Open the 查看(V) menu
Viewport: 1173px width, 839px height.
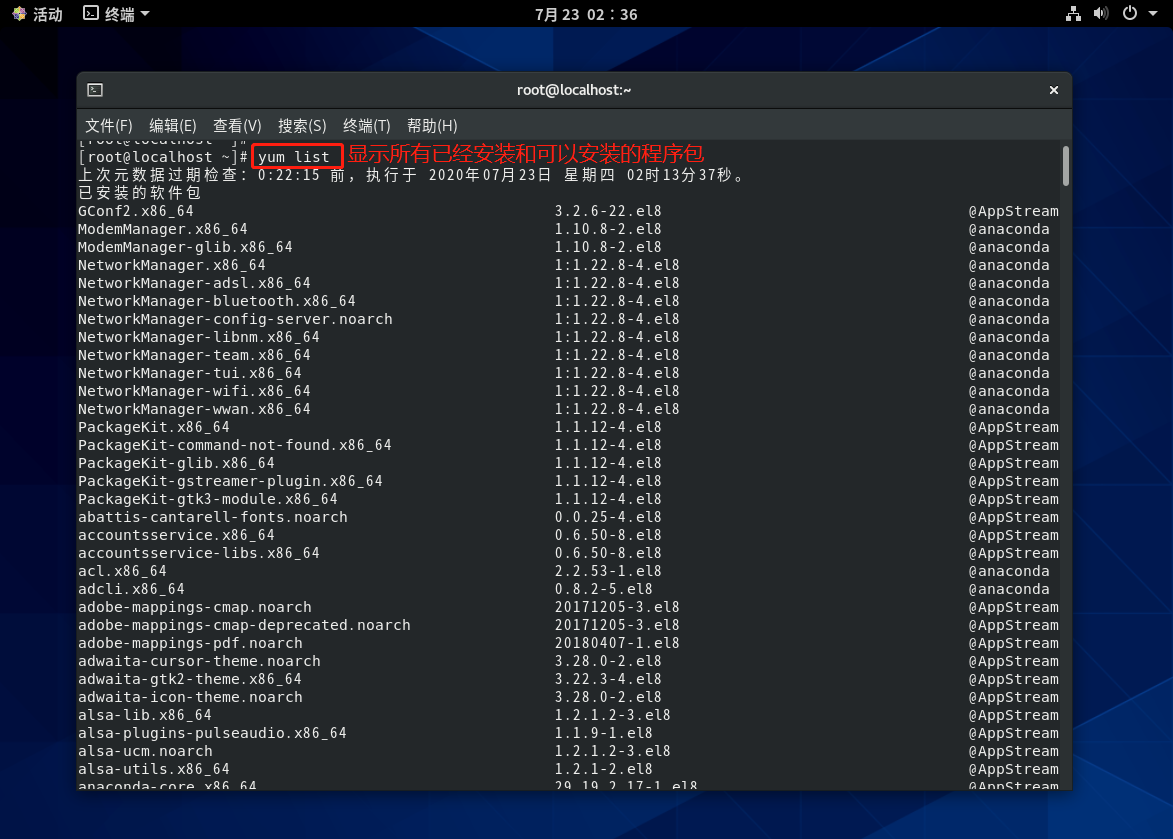(x=237, y=125)
